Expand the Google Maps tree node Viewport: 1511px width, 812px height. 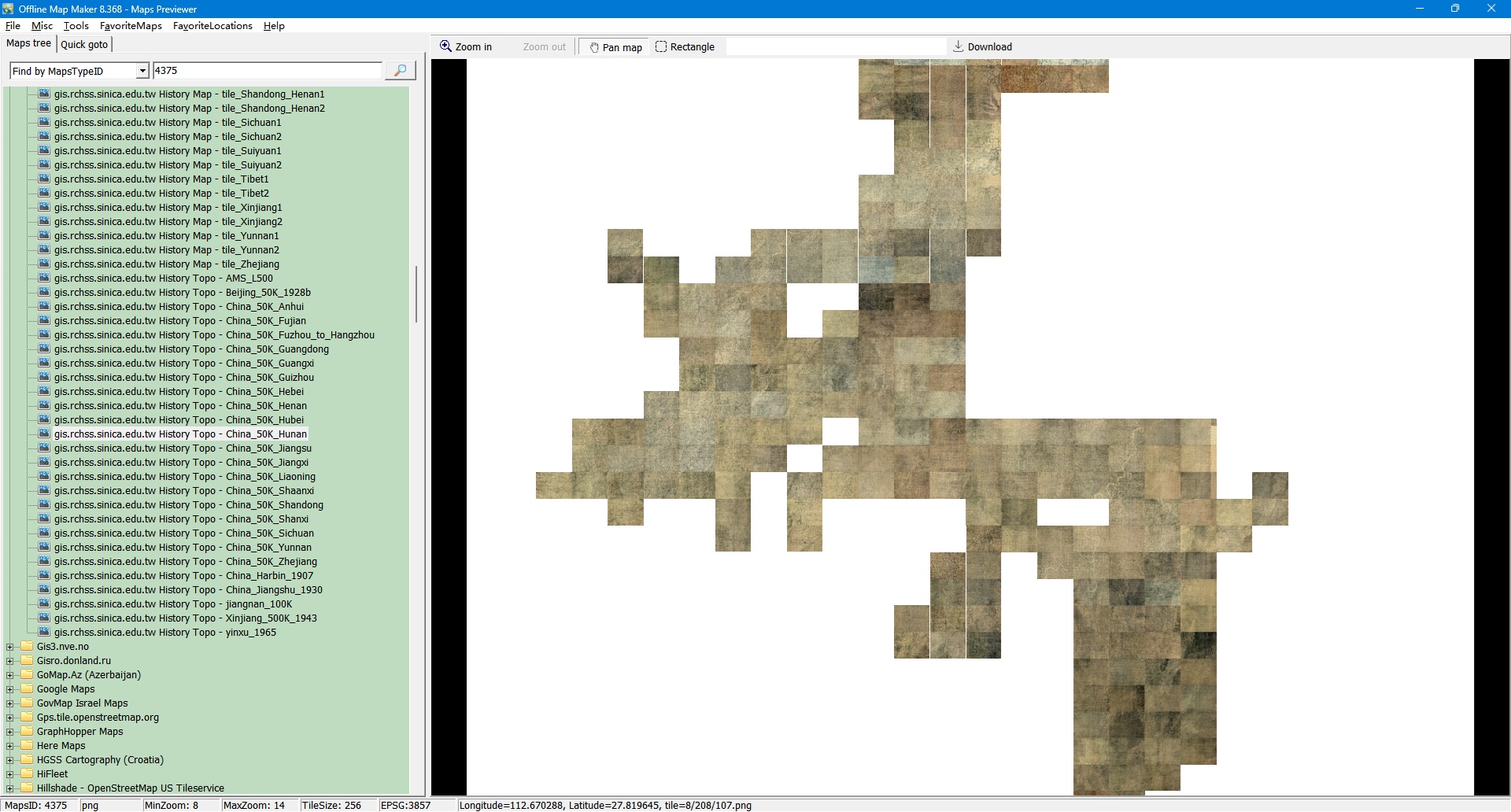click(10, 690)
